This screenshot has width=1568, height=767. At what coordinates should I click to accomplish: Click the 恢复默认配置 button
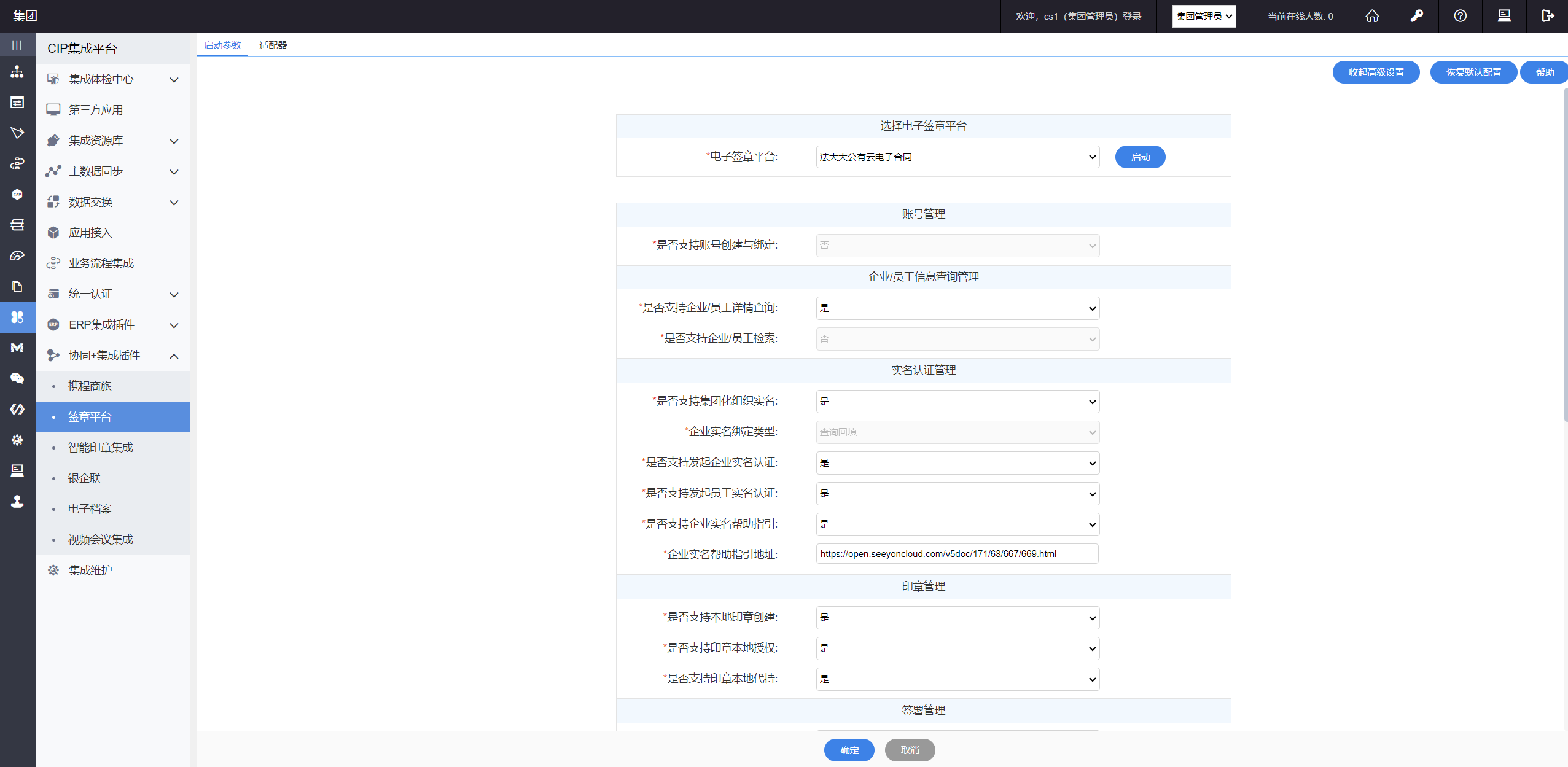tap(1473, 72)
